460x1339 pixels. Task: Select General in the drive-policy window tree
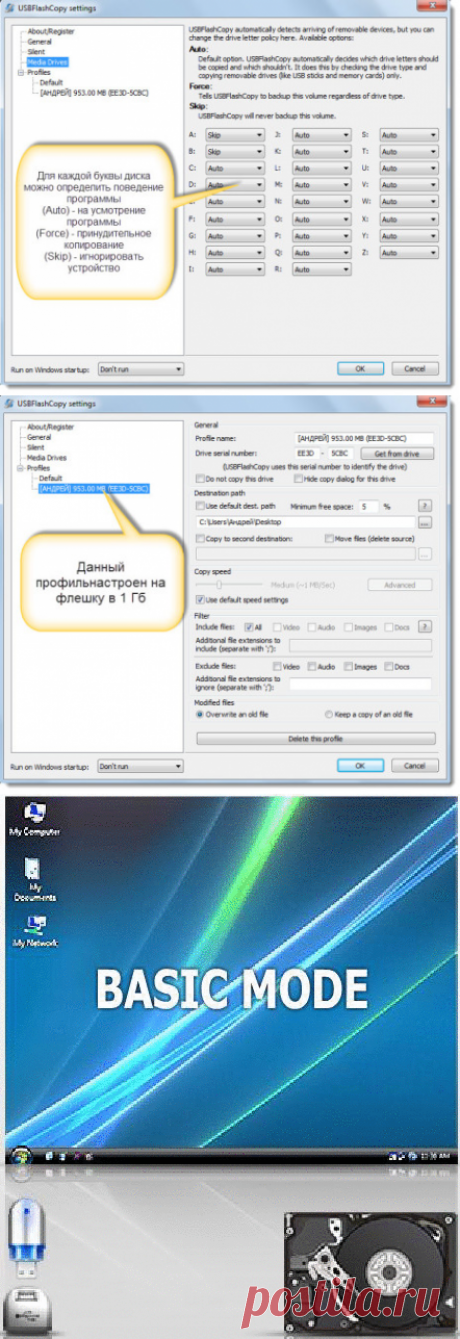click(x=40, y=42)
